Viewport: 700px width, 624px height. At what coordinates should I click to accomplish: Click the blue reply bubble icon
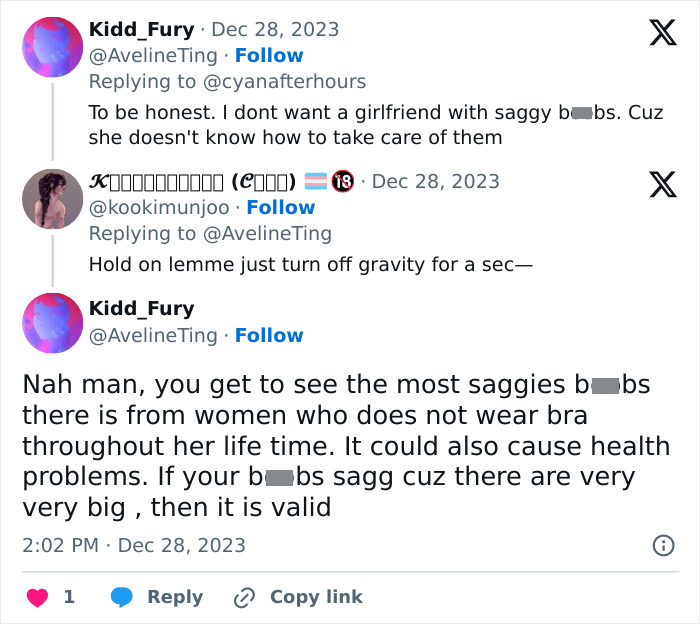click(122, 597)
